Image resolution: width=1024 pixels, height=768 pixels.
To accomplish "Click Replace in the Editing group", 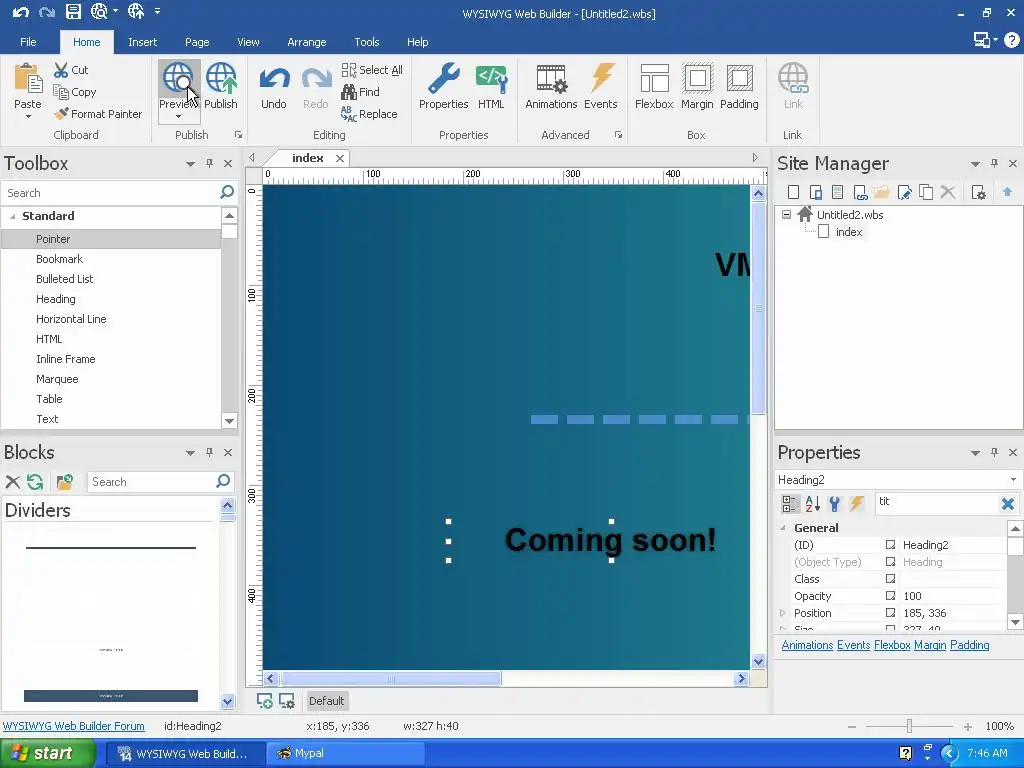I will [369, 114].
